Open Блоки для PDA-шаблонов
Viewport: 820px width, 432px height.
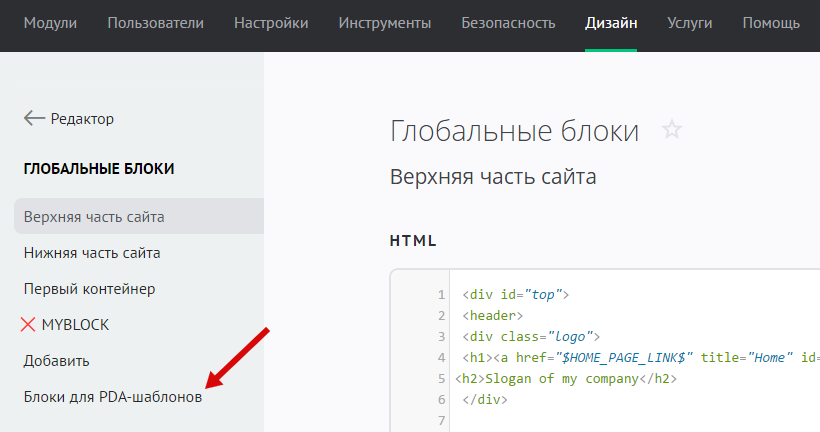click(112, 397)
